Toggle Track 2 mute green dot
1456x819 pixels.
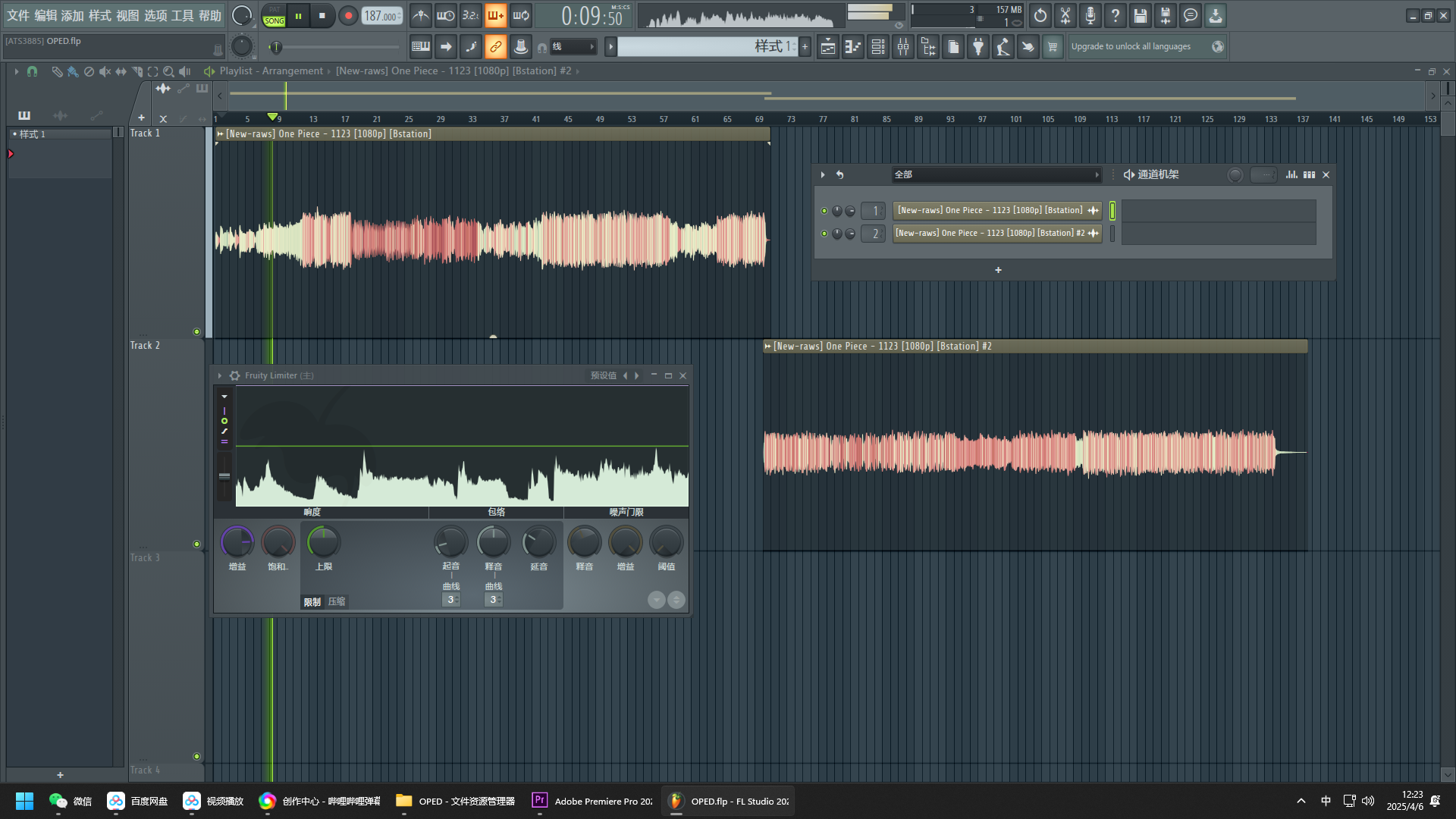tap(197, 544)
